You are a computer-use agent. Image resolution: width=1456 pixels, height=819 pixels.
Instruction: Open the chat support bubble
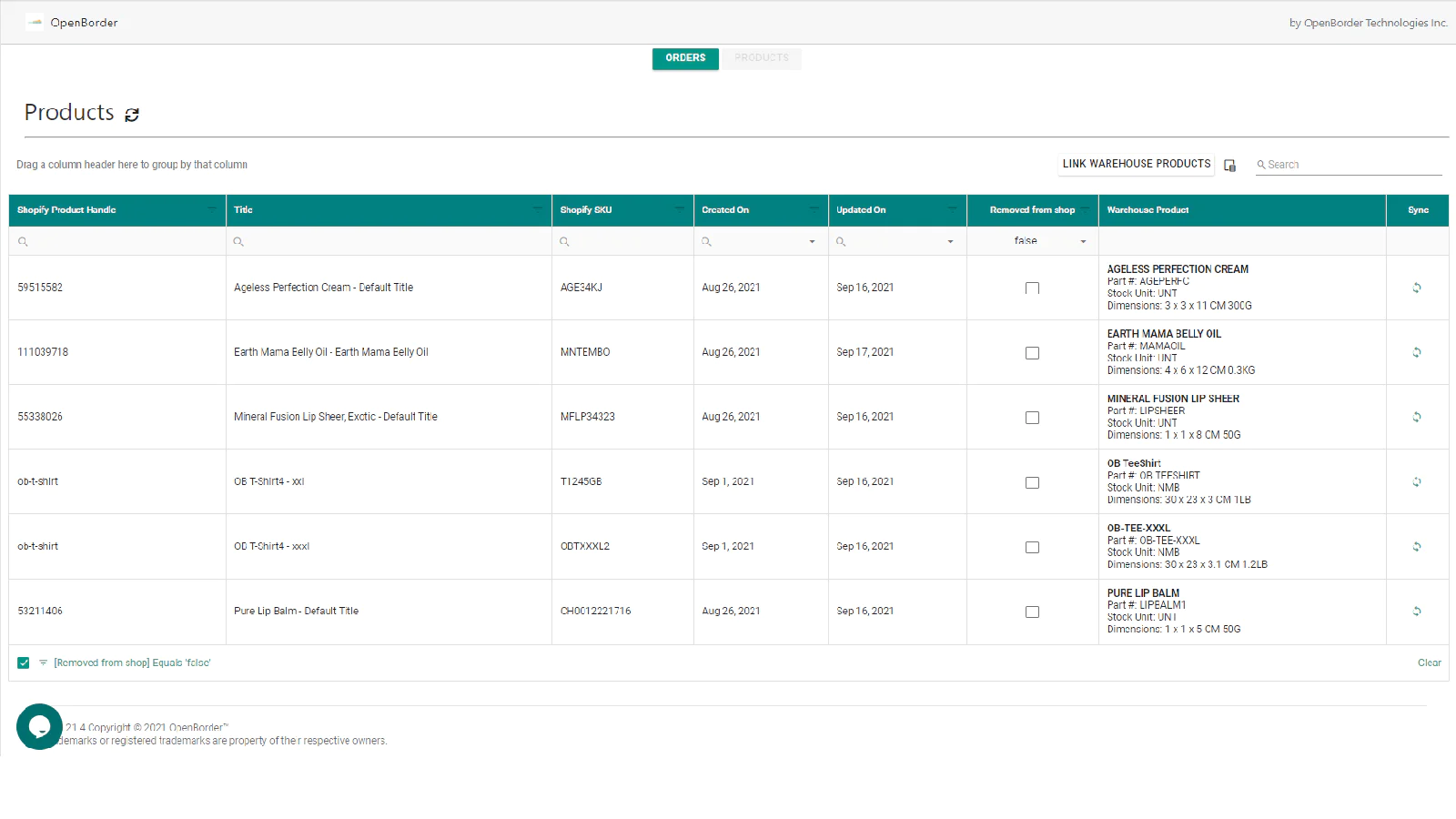click(39, 726)
